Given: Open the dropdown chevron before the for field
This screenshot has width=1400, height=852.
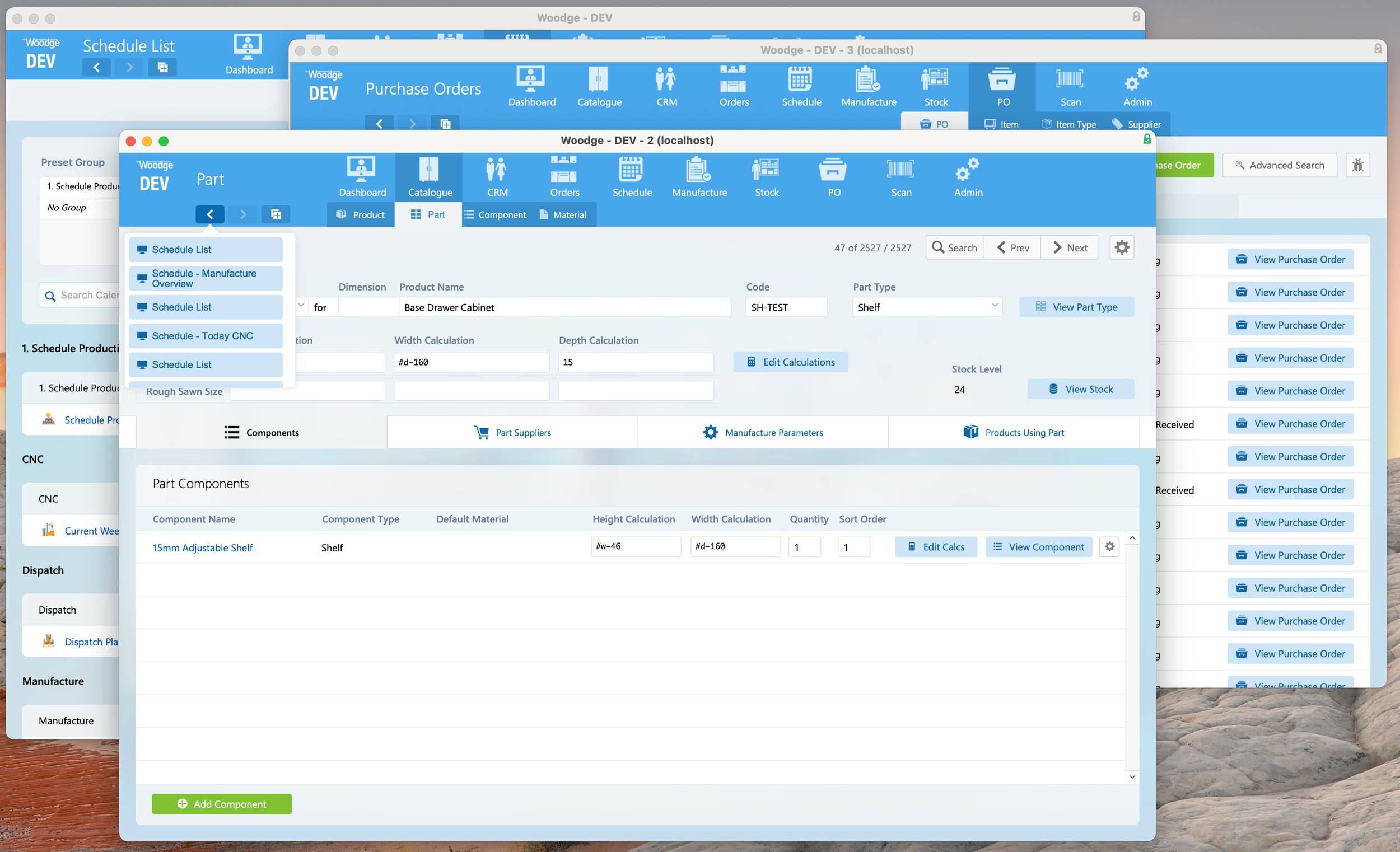Looking at the screenshot, I should point(301,306).
